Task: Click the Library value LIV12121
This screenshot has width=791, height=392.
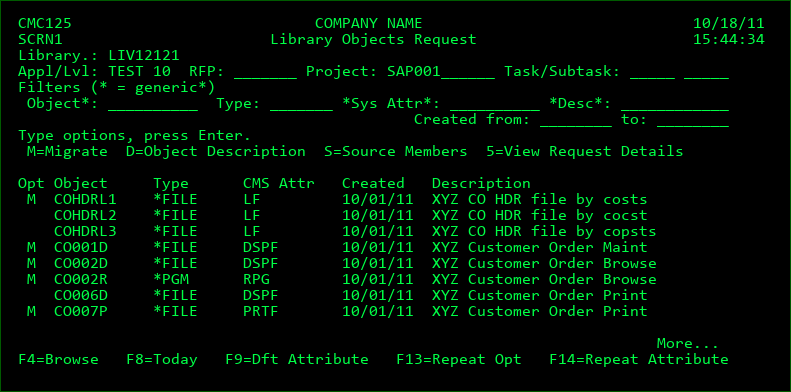Action: 144,55
